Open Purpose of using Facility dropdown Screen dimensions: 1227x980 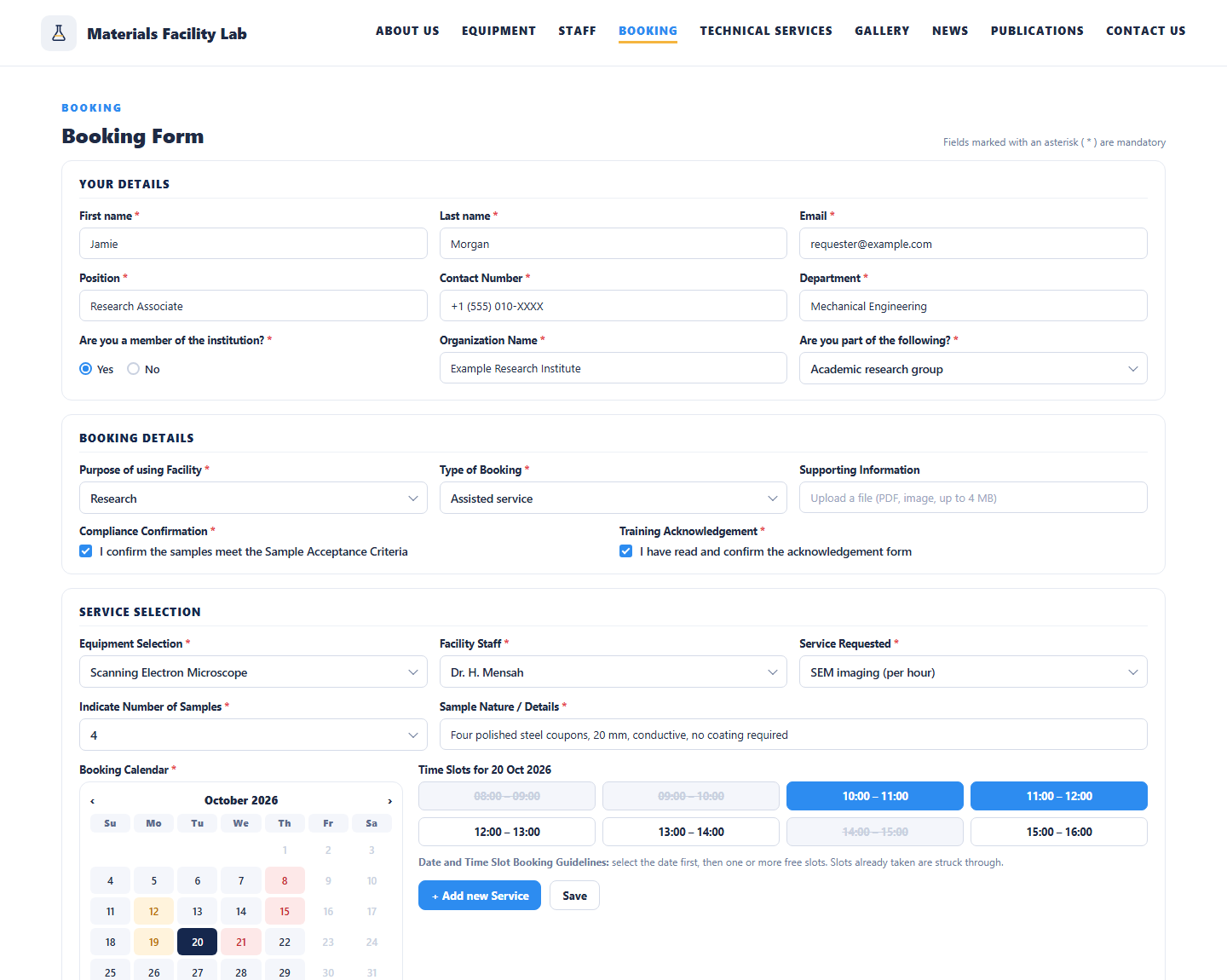coord(253,499)
